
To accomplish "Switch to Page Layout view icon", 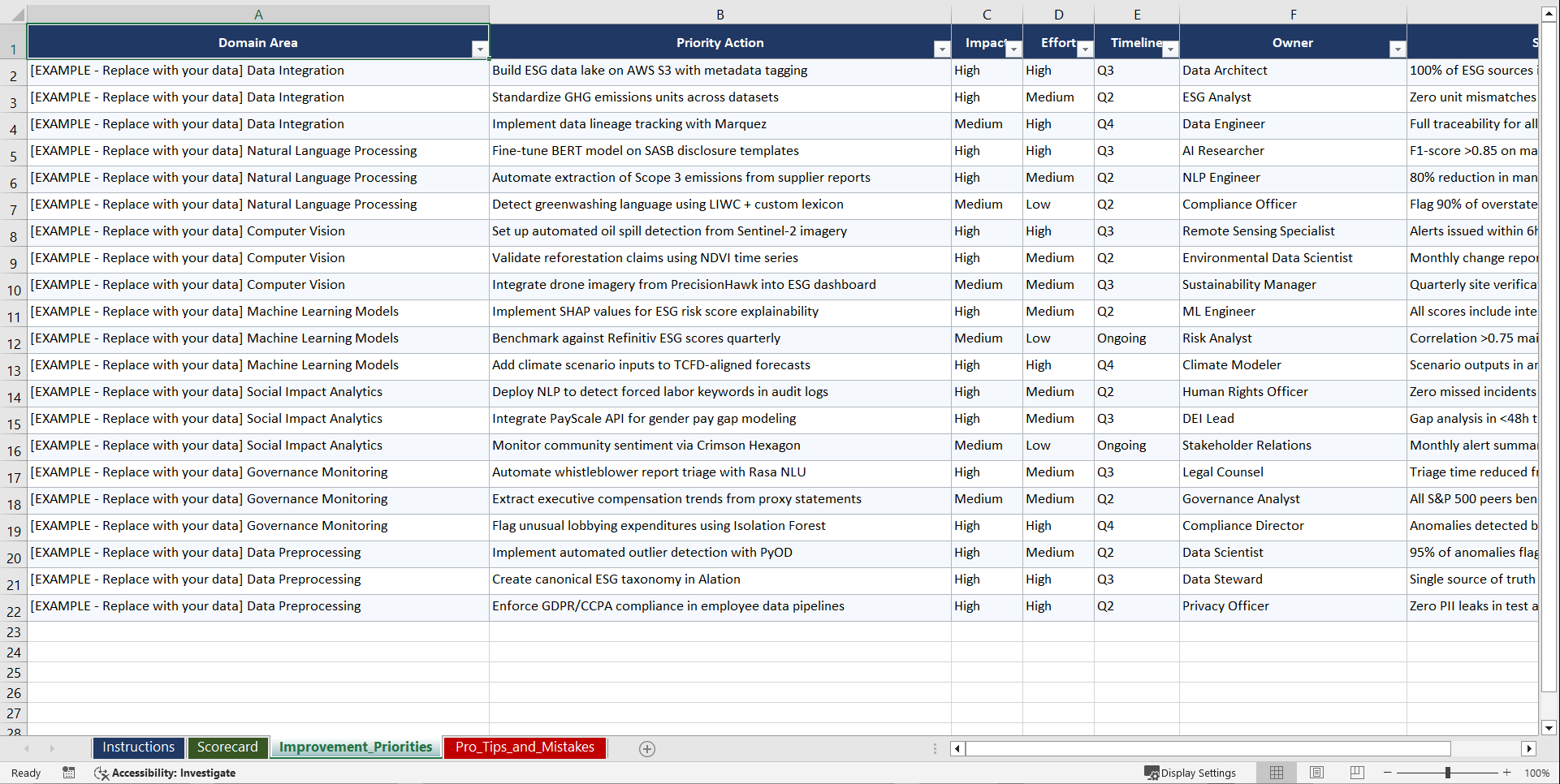I will coord(1316,773).
